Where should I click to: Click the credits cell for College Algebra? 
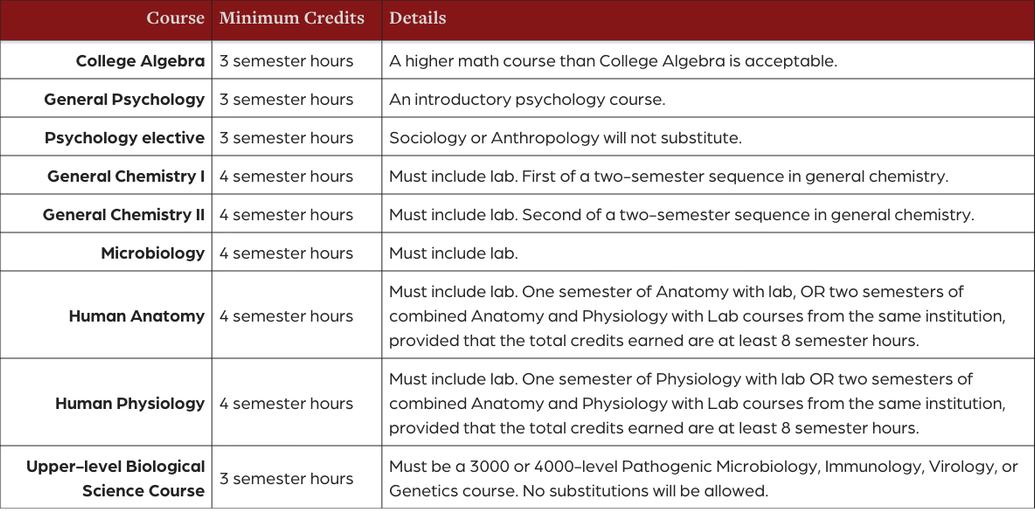[x=286, y=61]
